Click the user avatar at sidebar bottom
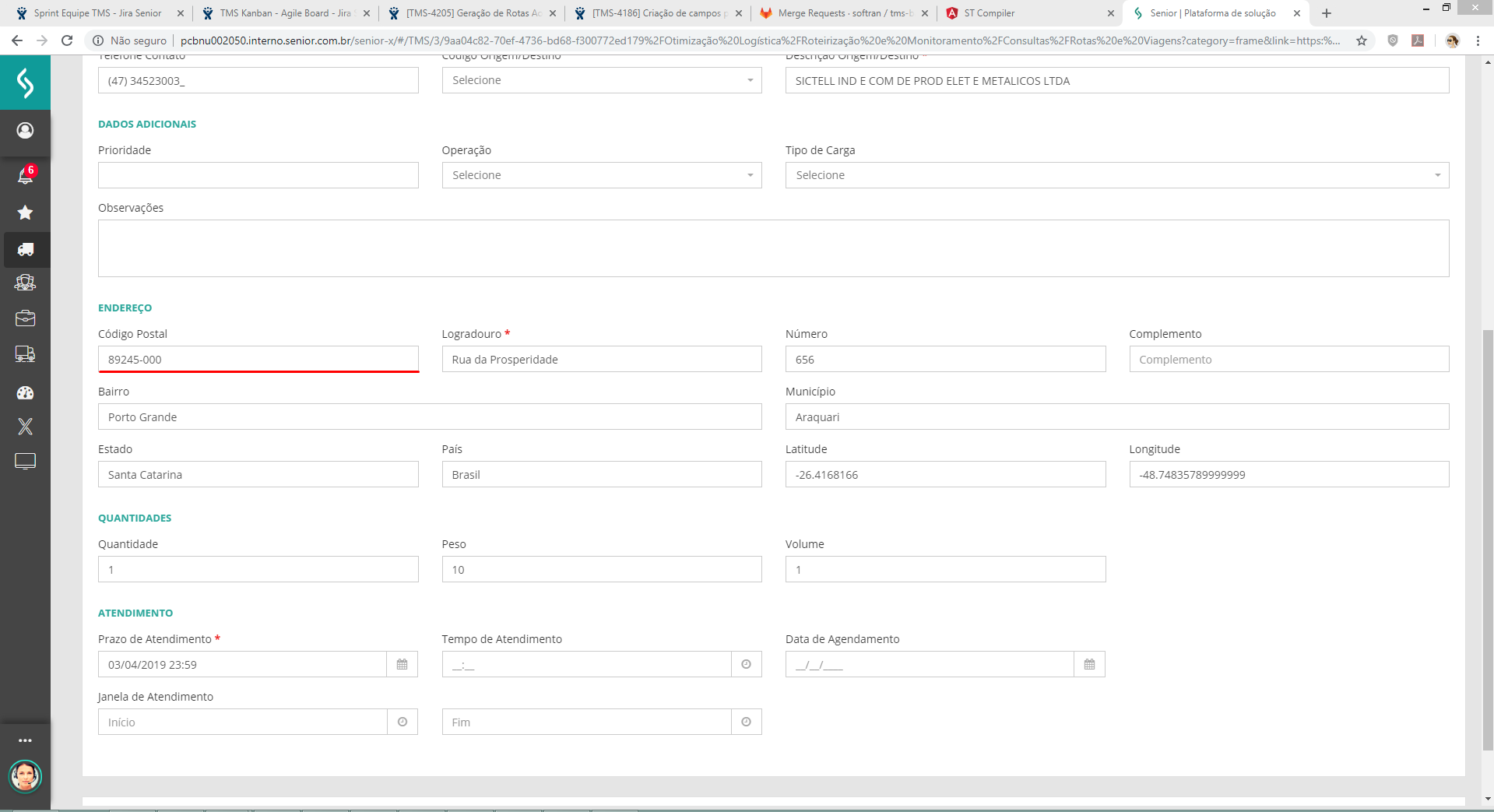 25,776
